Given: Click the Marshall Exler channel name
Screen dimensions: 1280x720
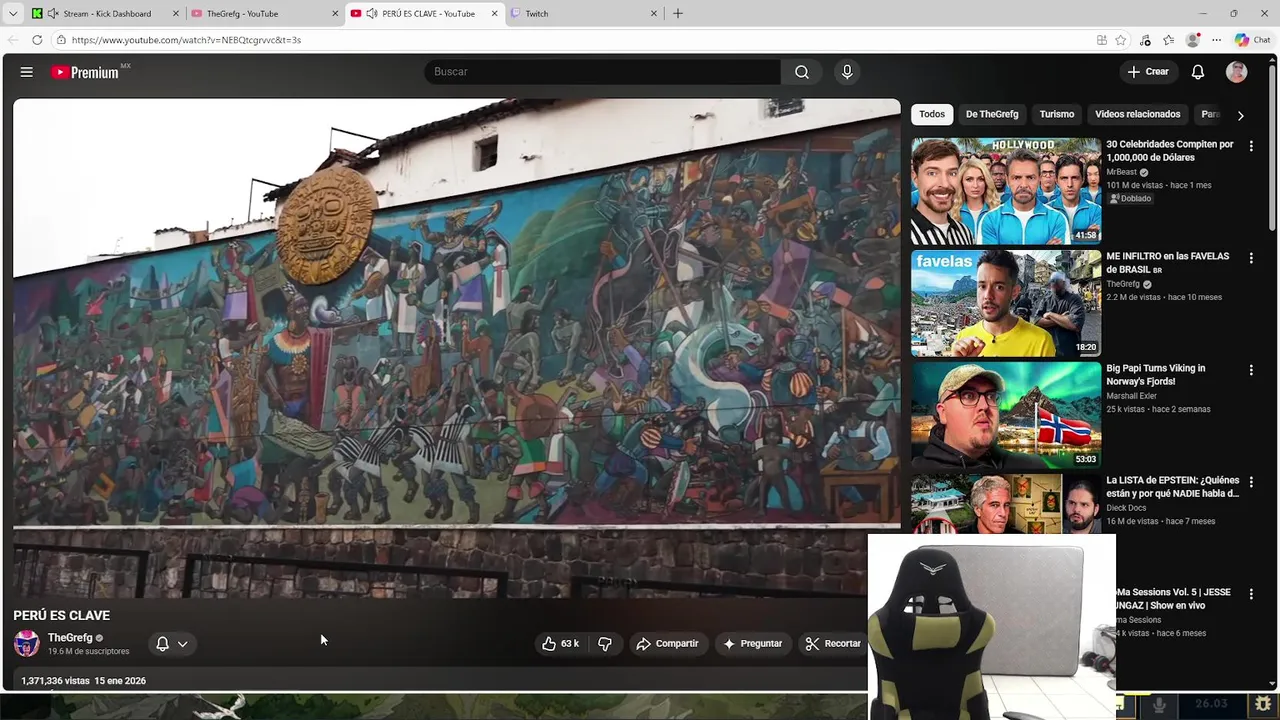Looking at the screenshot, I should pyautogui.click(x=1131, y=396).
